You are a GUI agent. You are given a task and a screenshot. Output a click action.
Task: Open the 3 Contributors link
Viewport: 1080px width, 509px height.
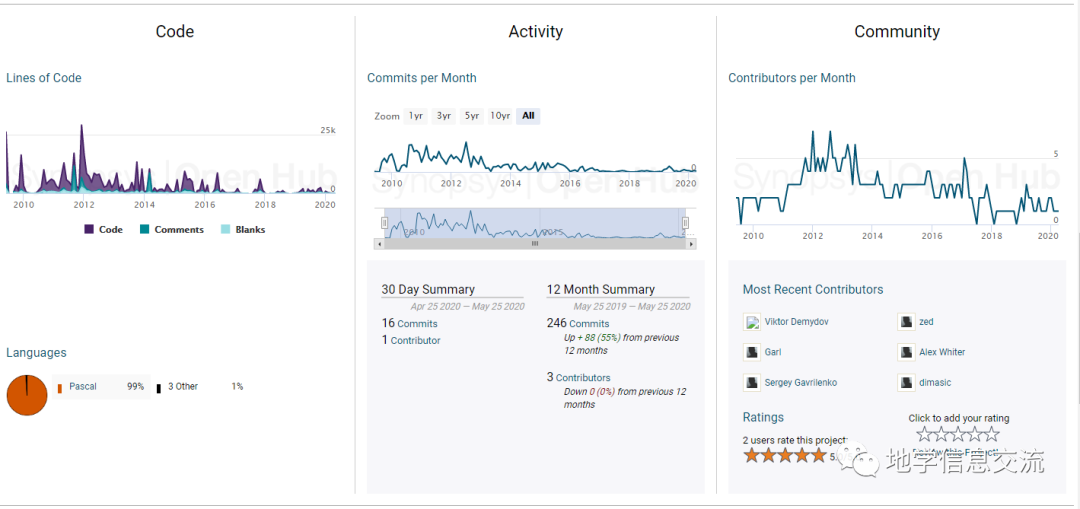[579, 377]
